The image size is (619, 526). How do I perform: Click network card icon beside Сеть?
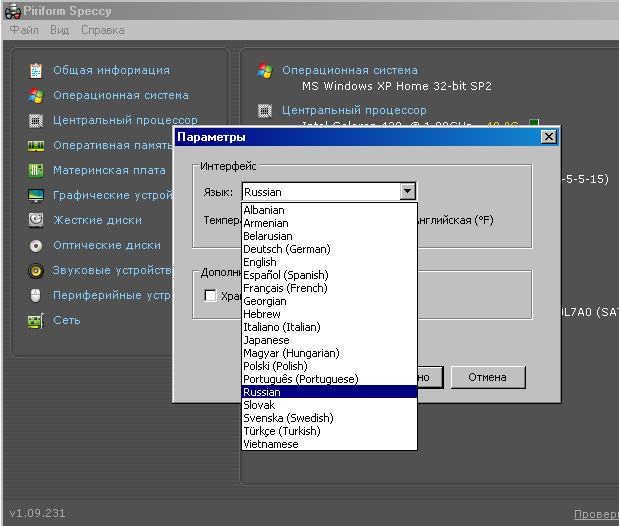(x=36, y=321)
